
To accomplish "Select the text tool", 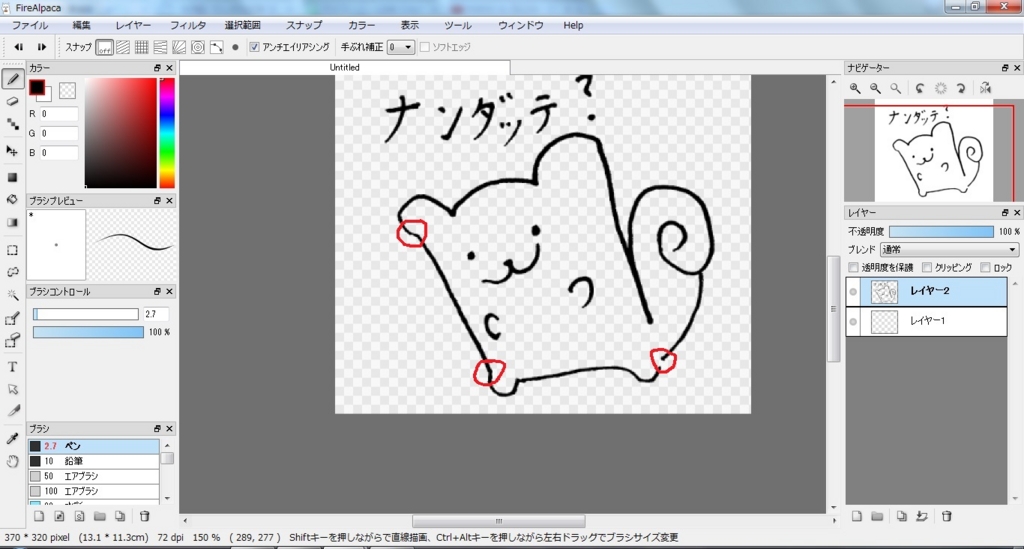I will pyautogui.click(x=12, y=367).
